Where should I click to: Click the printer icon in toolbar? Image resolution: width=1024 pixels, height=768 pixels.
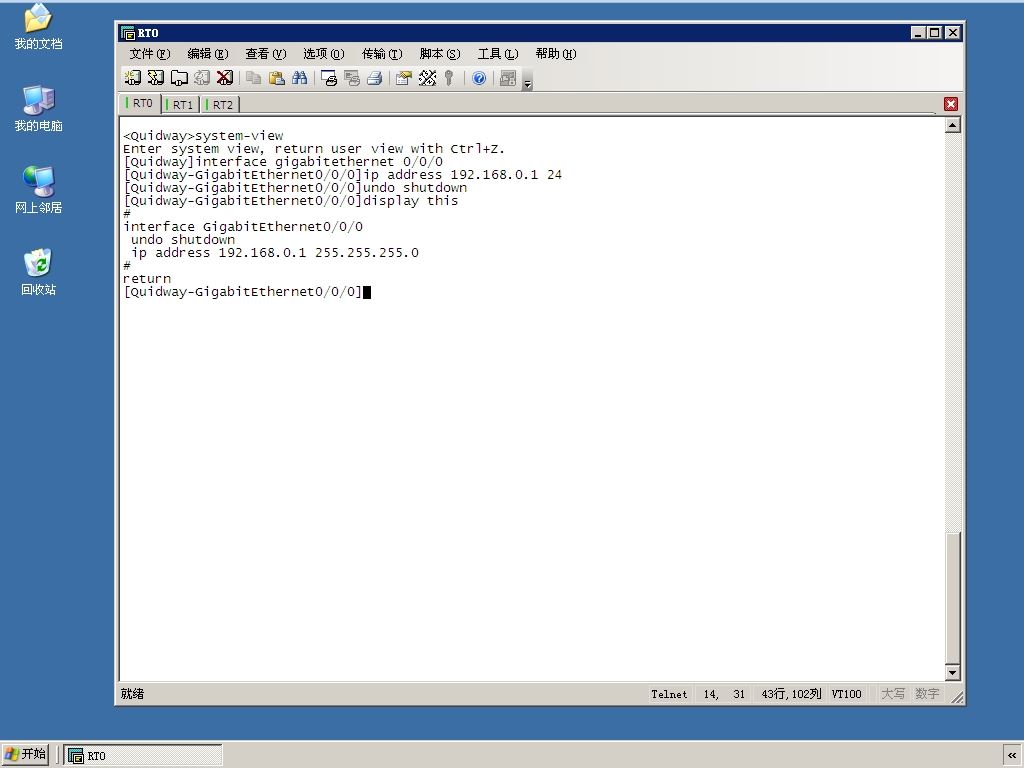point(375,78)
